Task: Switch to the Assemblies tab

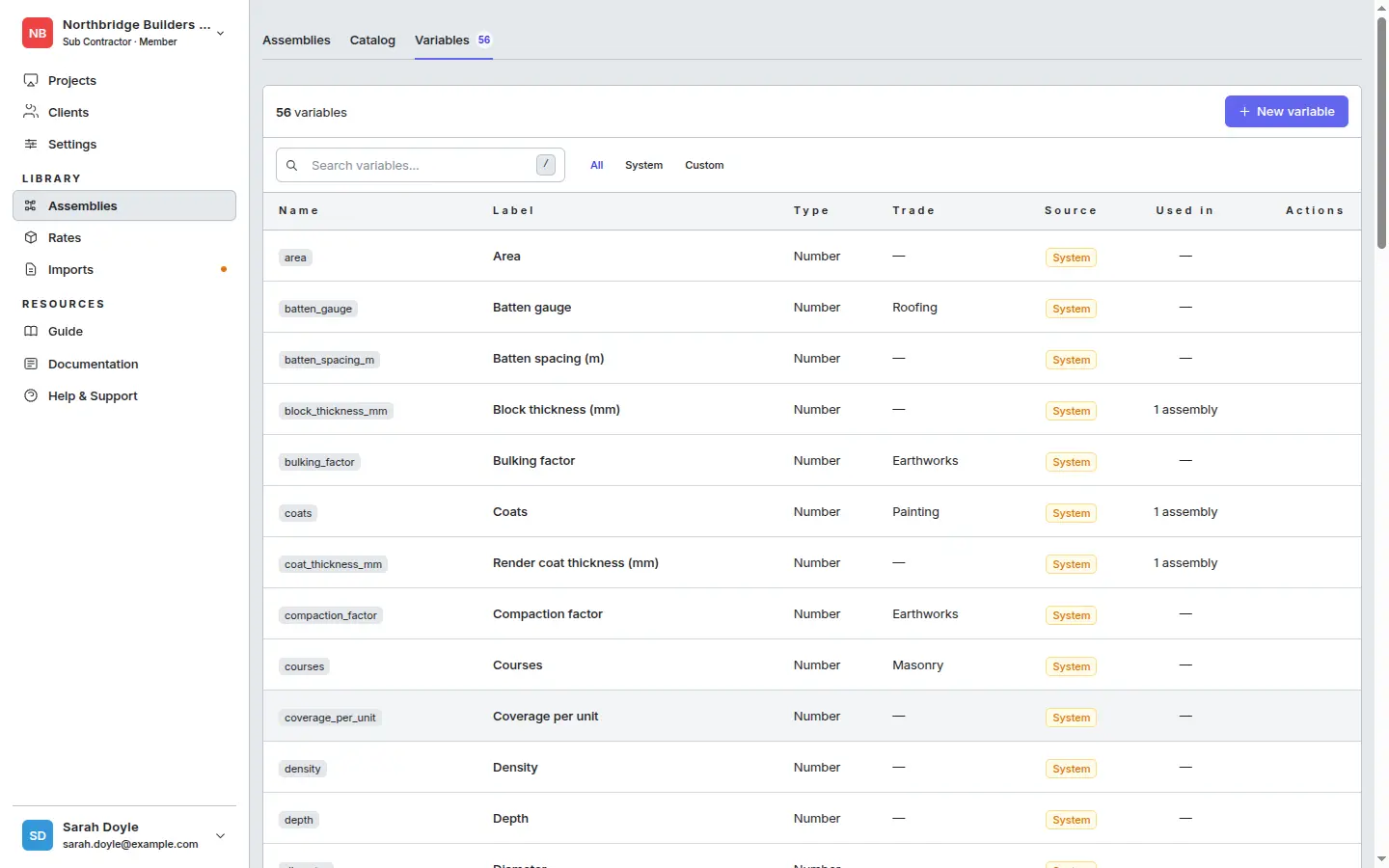Action: pos(296,40)
